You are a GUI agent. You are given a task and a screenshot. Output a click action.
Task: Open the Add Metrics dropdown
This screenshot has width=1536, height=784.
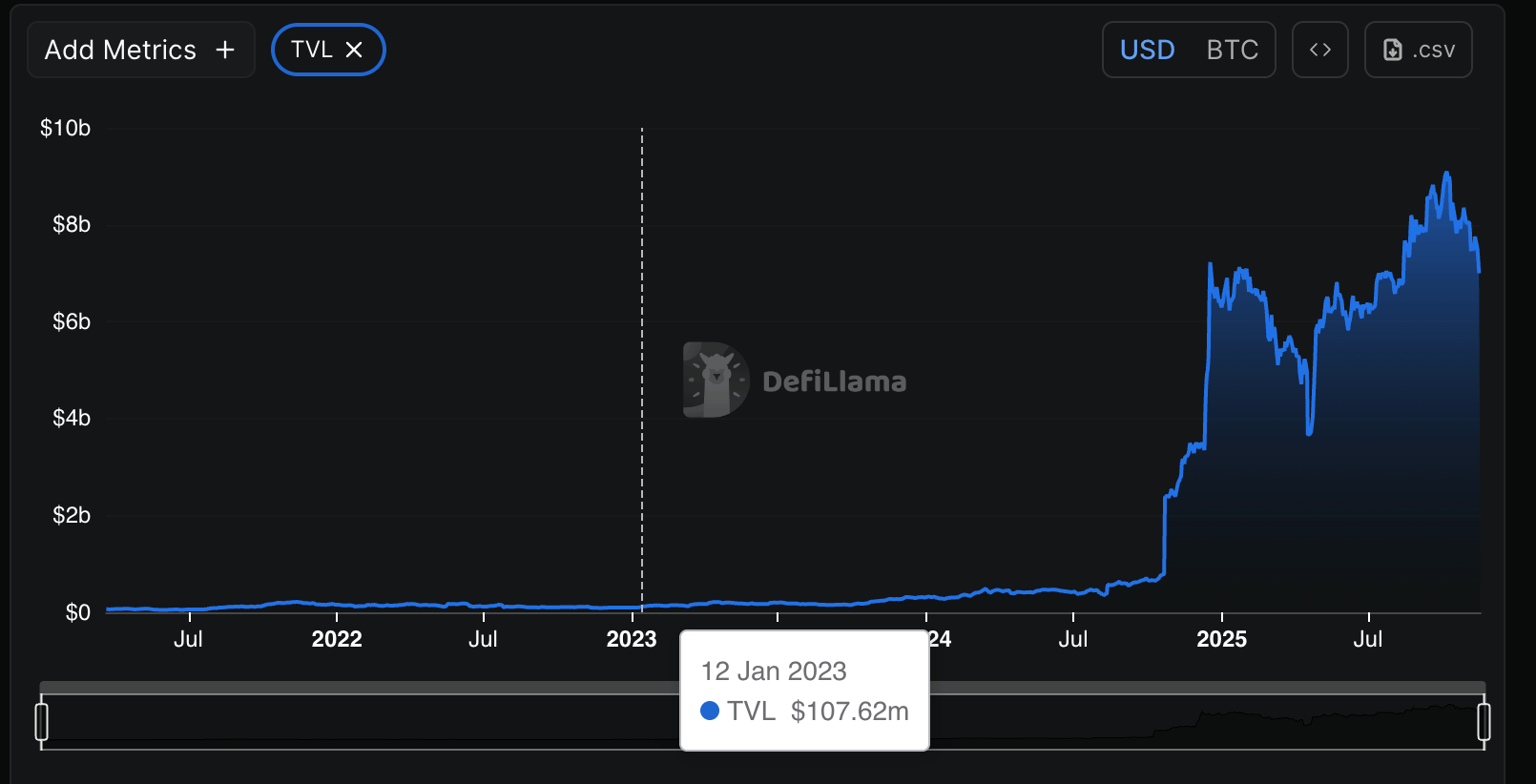(x=121, y=50)
